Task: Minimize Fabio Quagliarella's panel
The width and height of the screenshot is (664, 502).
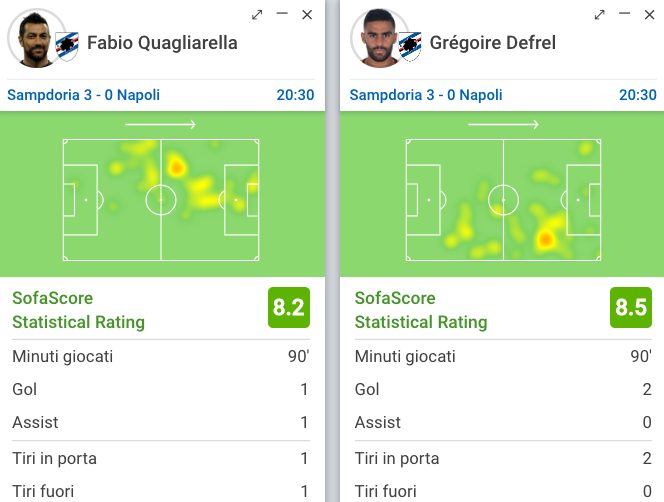Action: [282, 14]
